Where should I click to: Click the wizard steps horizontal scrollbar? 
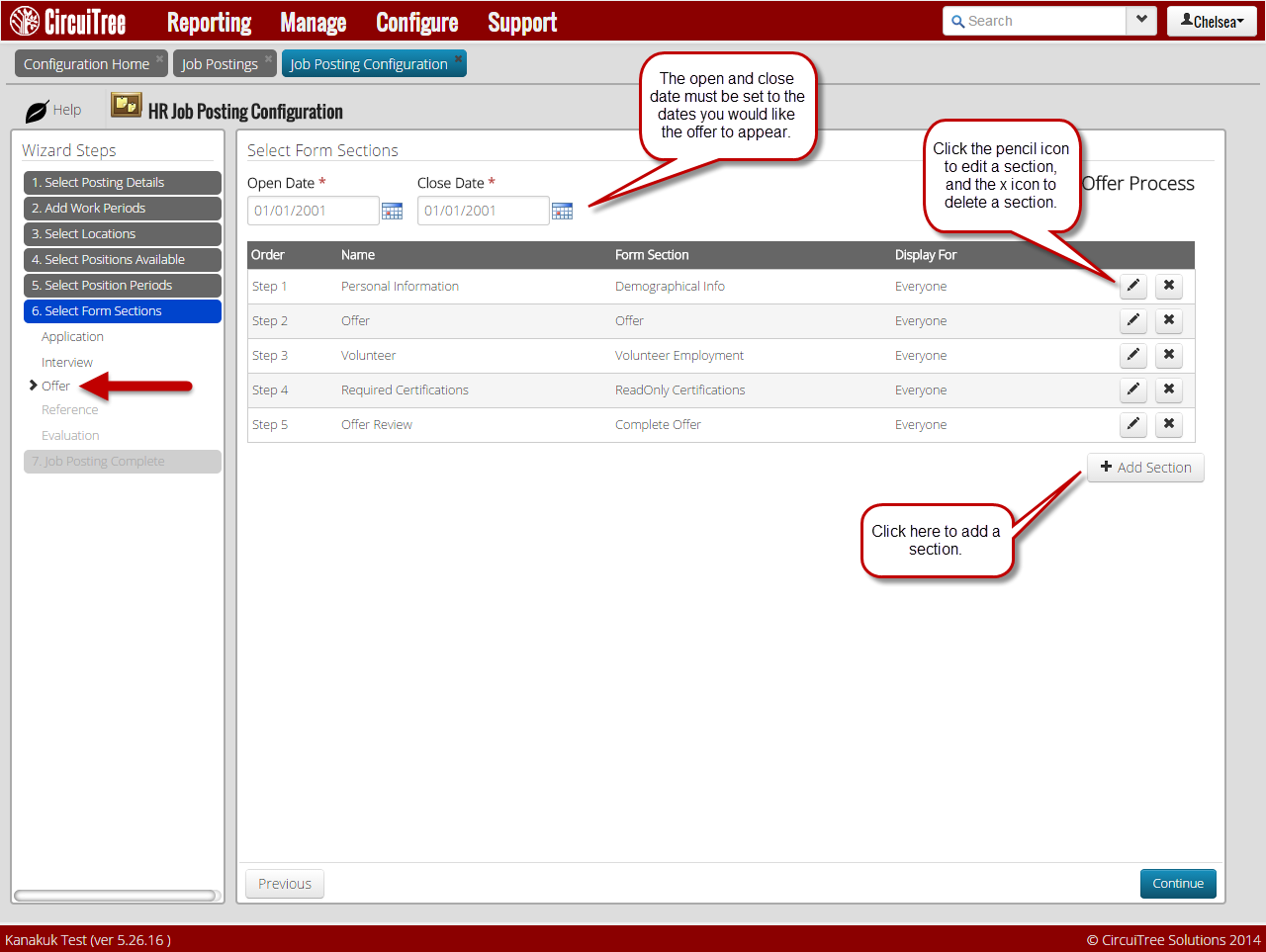pos(115,896)
